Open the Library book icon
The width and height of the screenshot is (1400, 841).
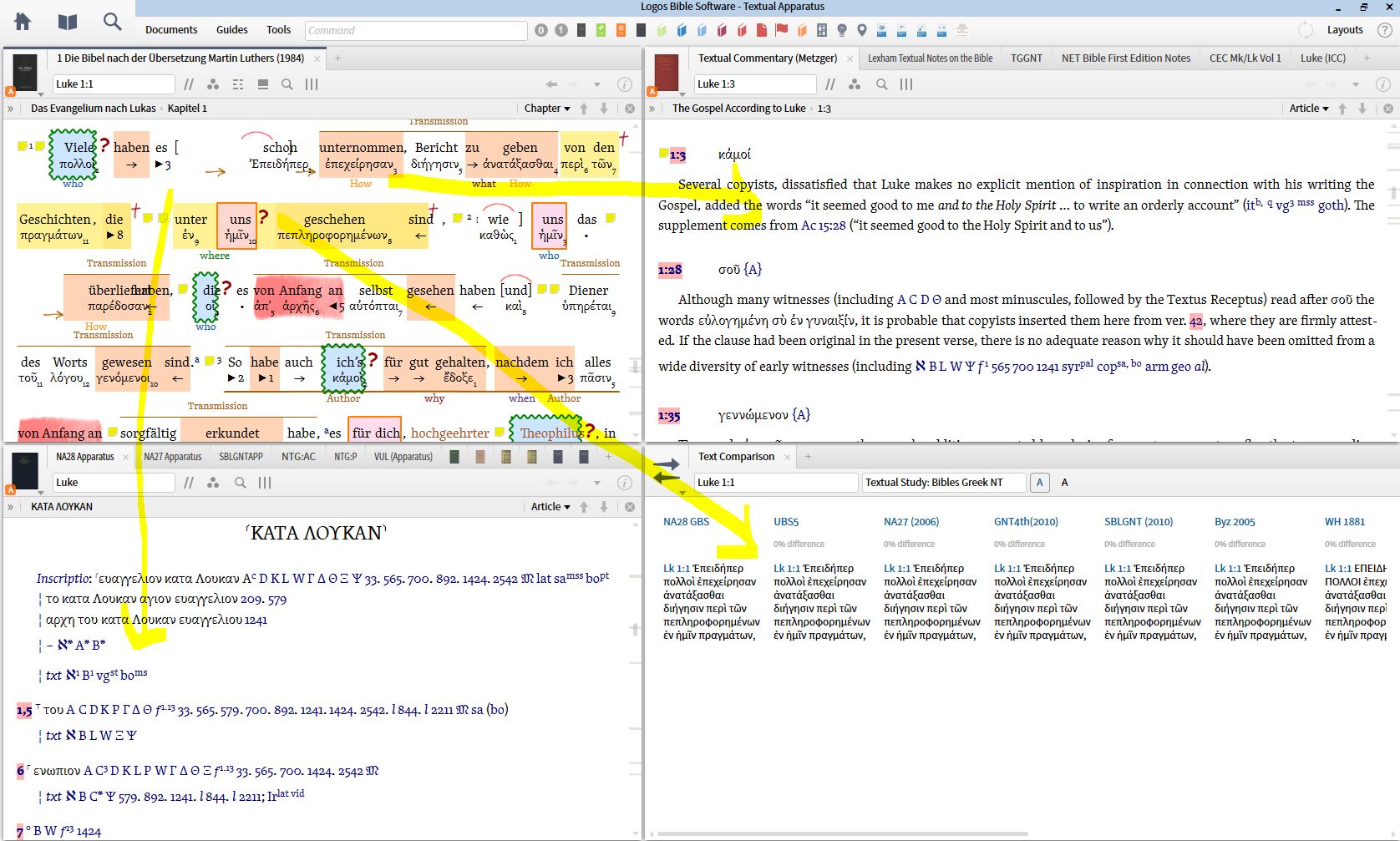pyautogui.click(x=68, y=22)
